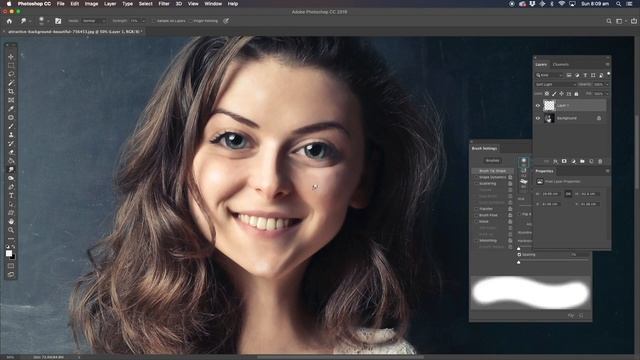Open Spotlight search in macOS menu bar

(619, 4)
